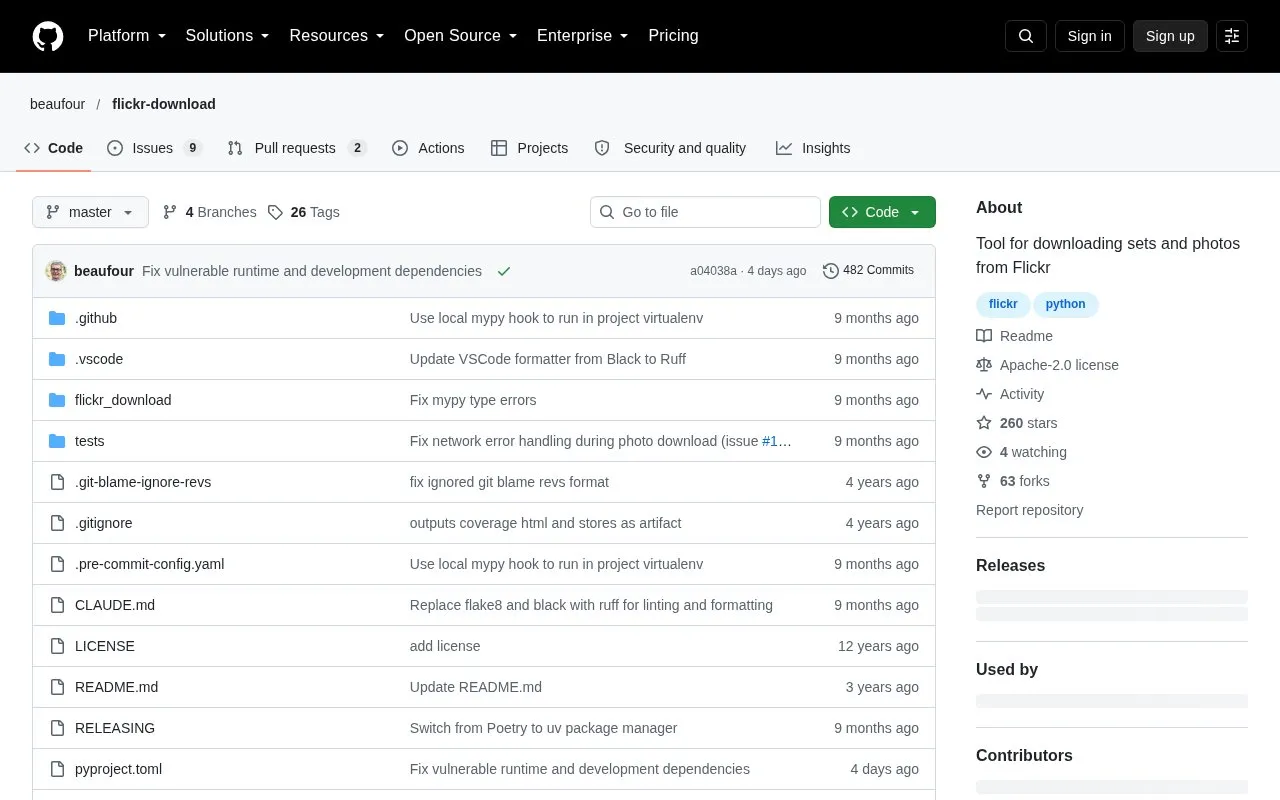1280x800 pixels.
Task: Expand the Platform menu
Action: tap(127, 36)
